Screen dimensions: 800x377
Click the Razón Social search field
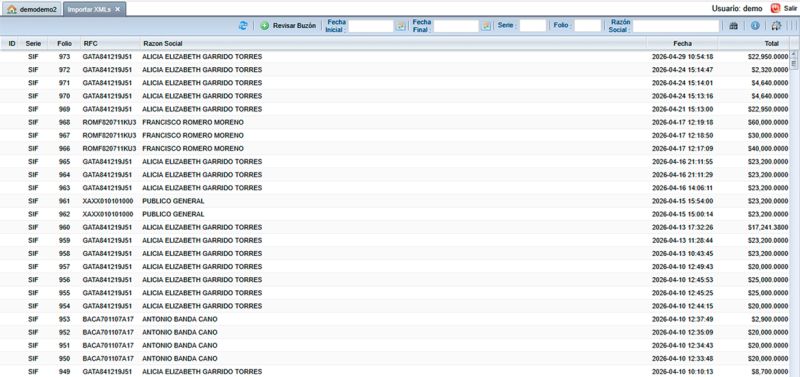point(676,26)
